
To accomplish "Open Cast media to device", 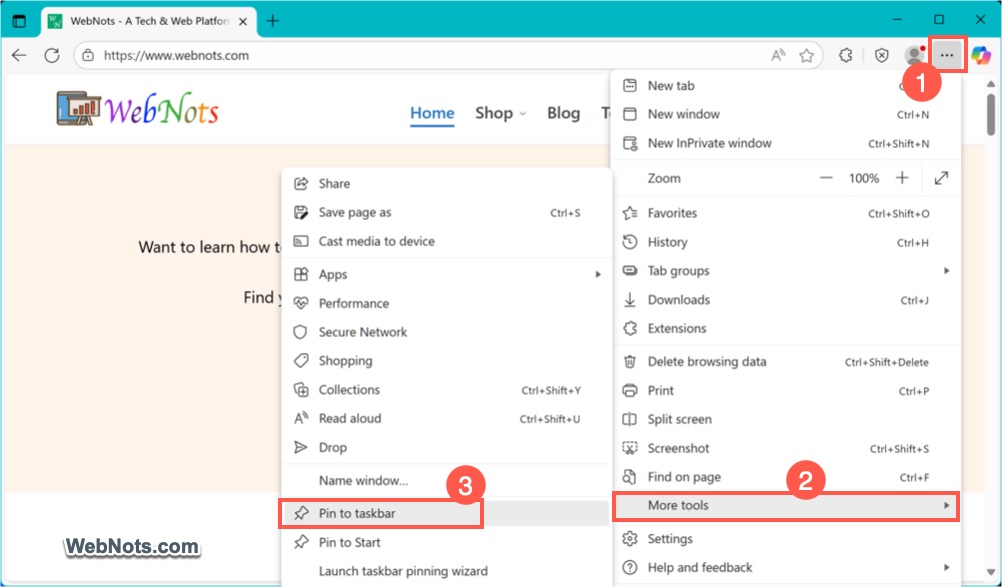I will [x=375, y=241].
